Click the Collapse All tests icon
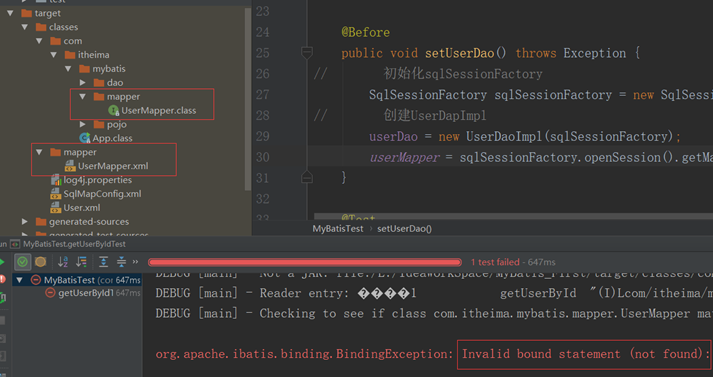713x377 pixels. pos(121,261)
